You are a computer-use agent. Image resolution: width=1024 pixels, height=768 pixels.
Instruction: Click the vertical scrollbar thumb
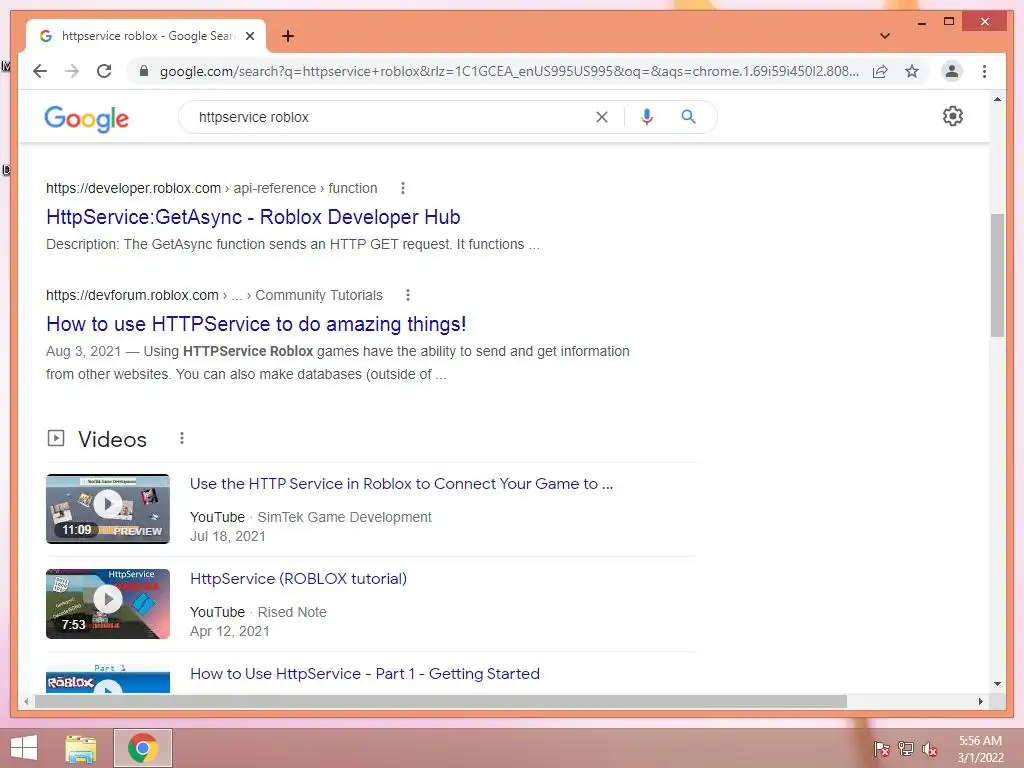[997, 275]
